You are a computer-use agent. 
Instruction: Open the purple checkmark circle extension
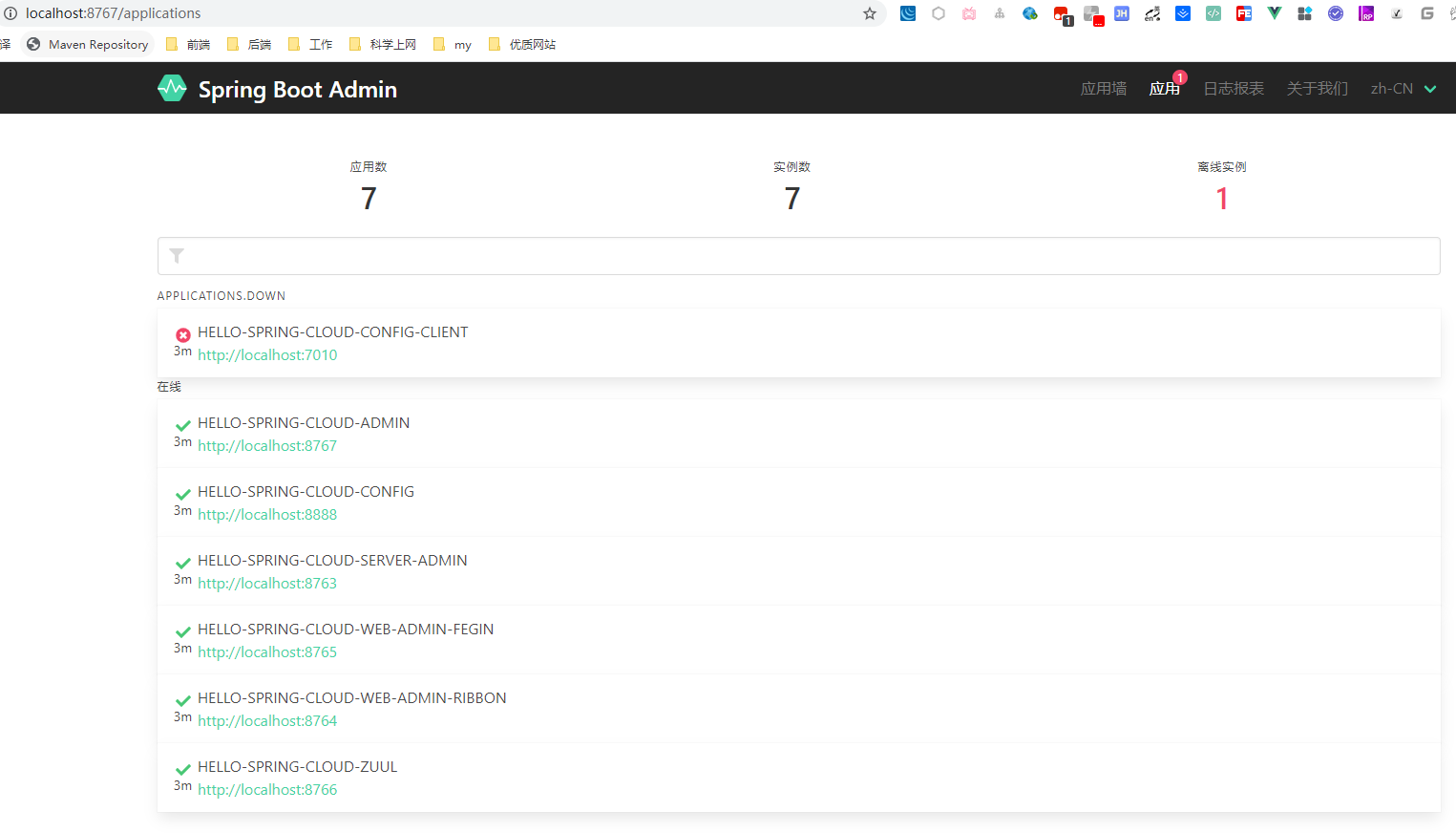pos(1336,13)
